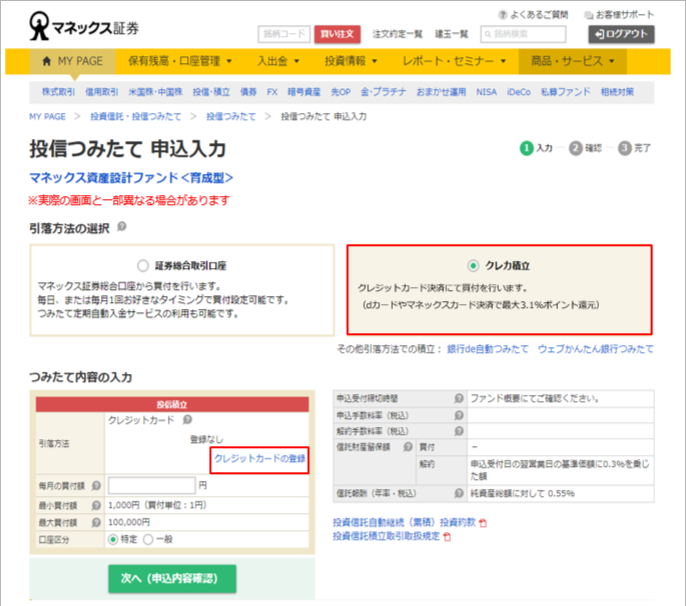
Task: Open 投信・積立 submenu item
Action: [211, 92]
